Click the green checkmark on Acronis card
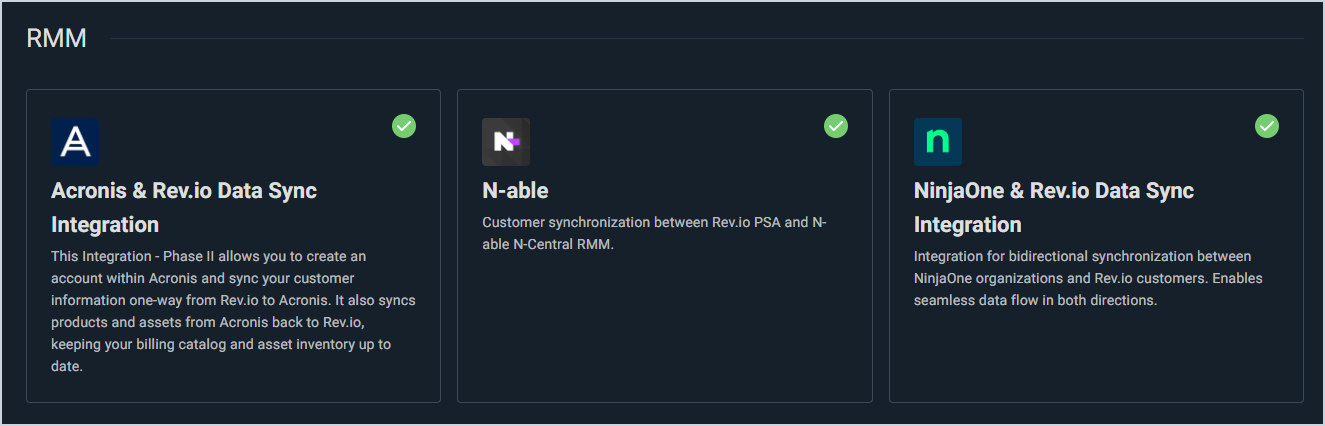1325x426 pixels. (x=404, y=126)
